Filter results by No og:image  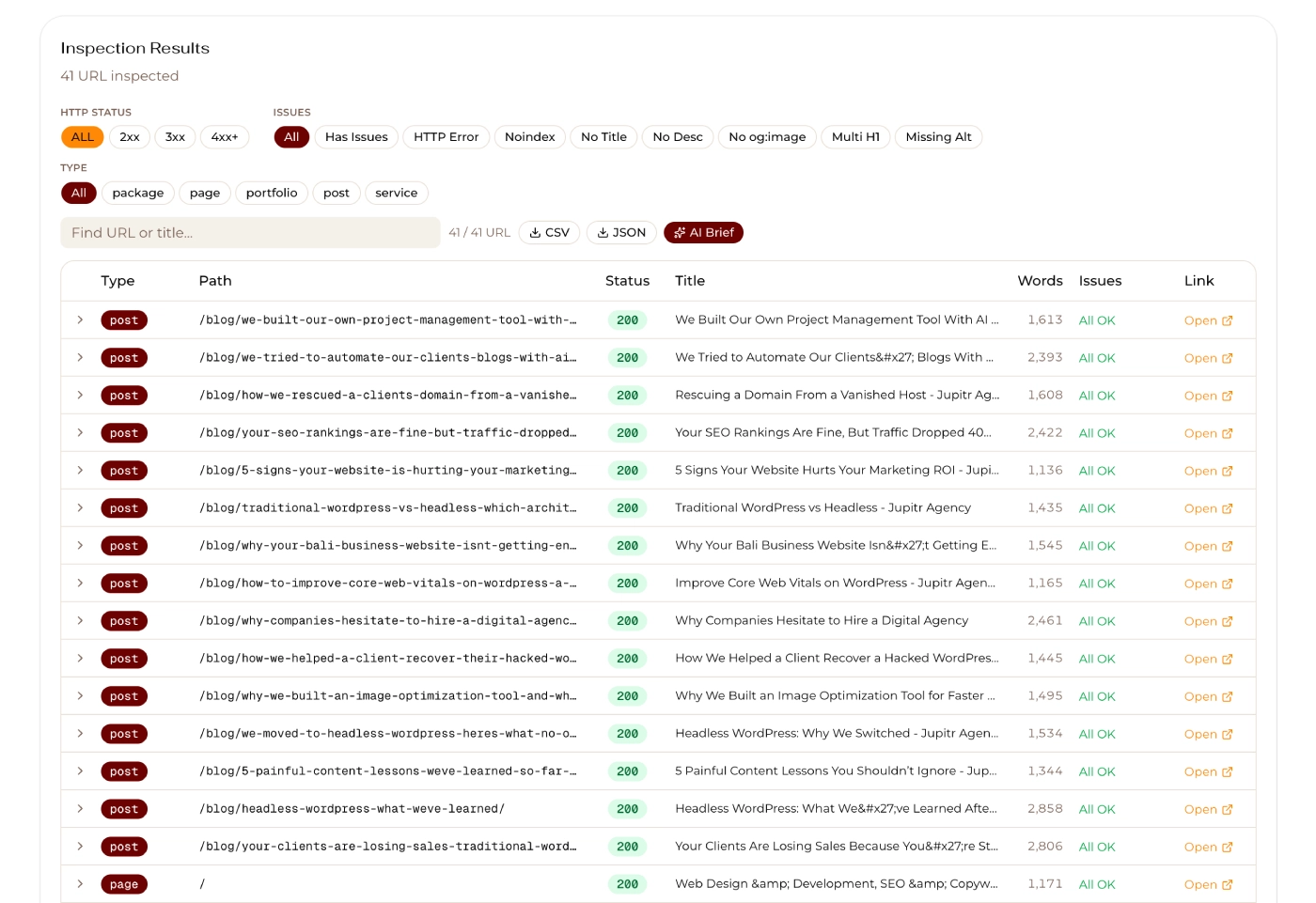pyautogui.click(x=767, y=137)
